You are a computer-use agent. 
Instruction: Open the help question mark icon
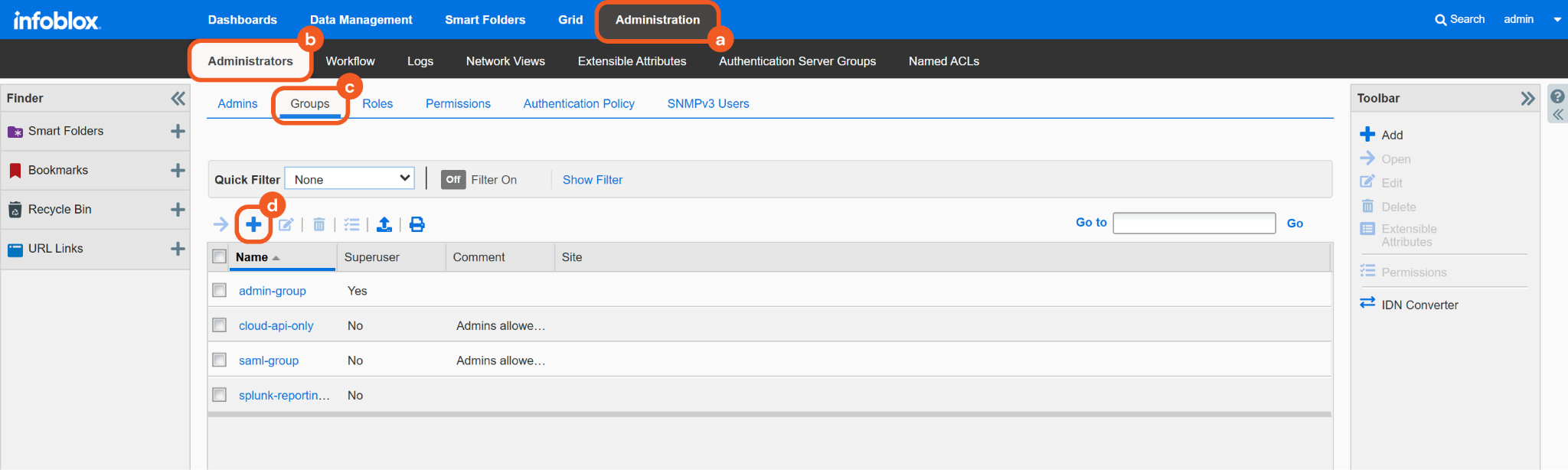tap(1557, 97)
